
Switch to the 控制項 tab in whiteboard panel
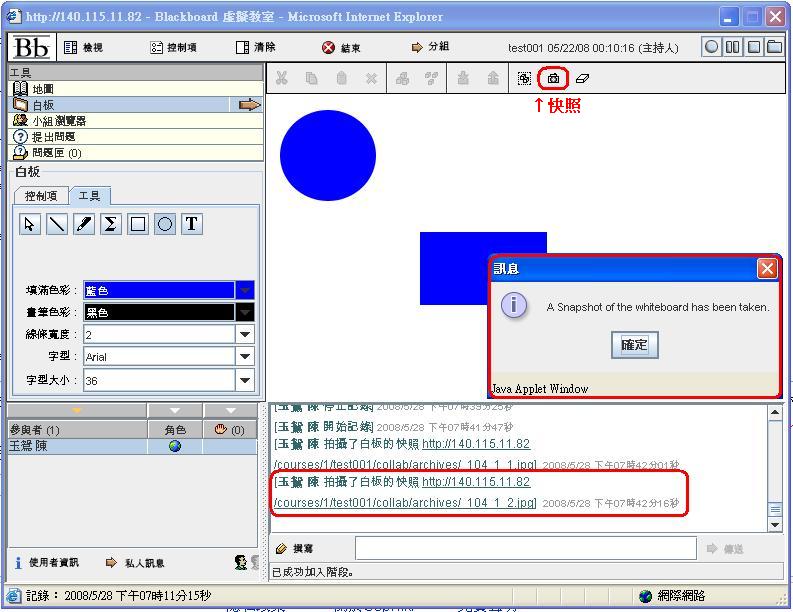click(41, 196)
